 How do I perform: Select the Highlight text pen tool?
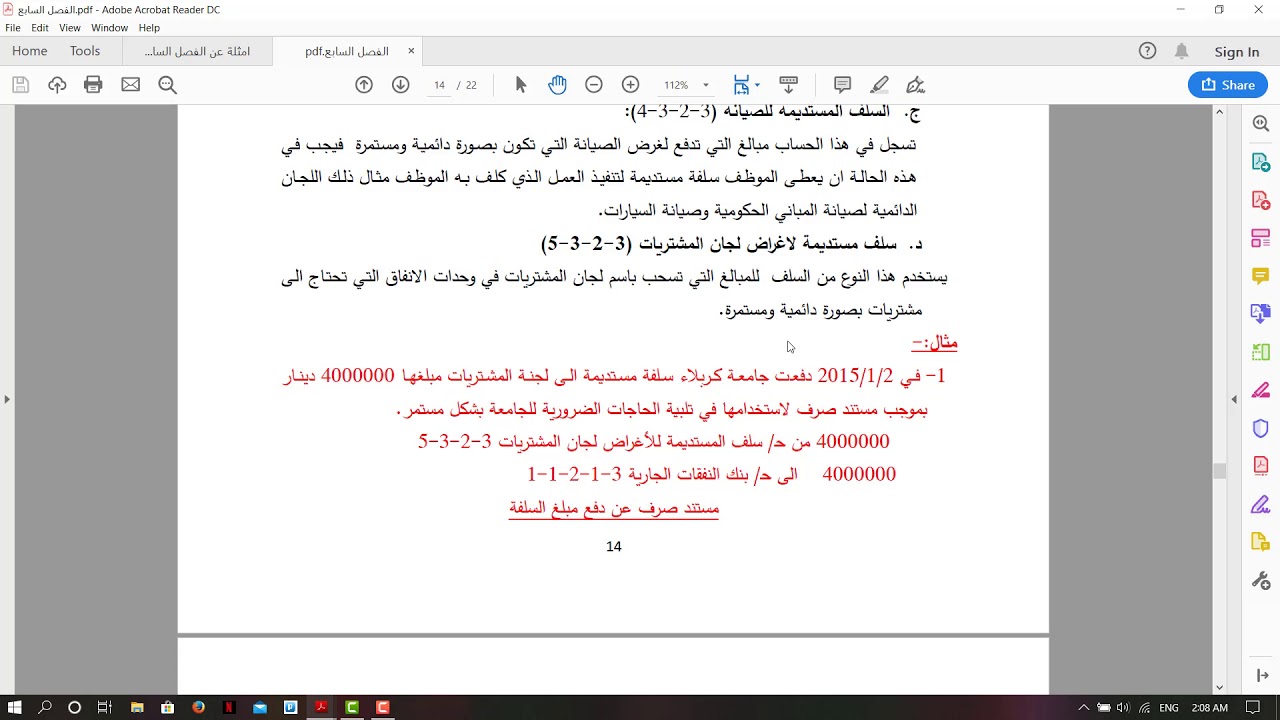[879, 85]
